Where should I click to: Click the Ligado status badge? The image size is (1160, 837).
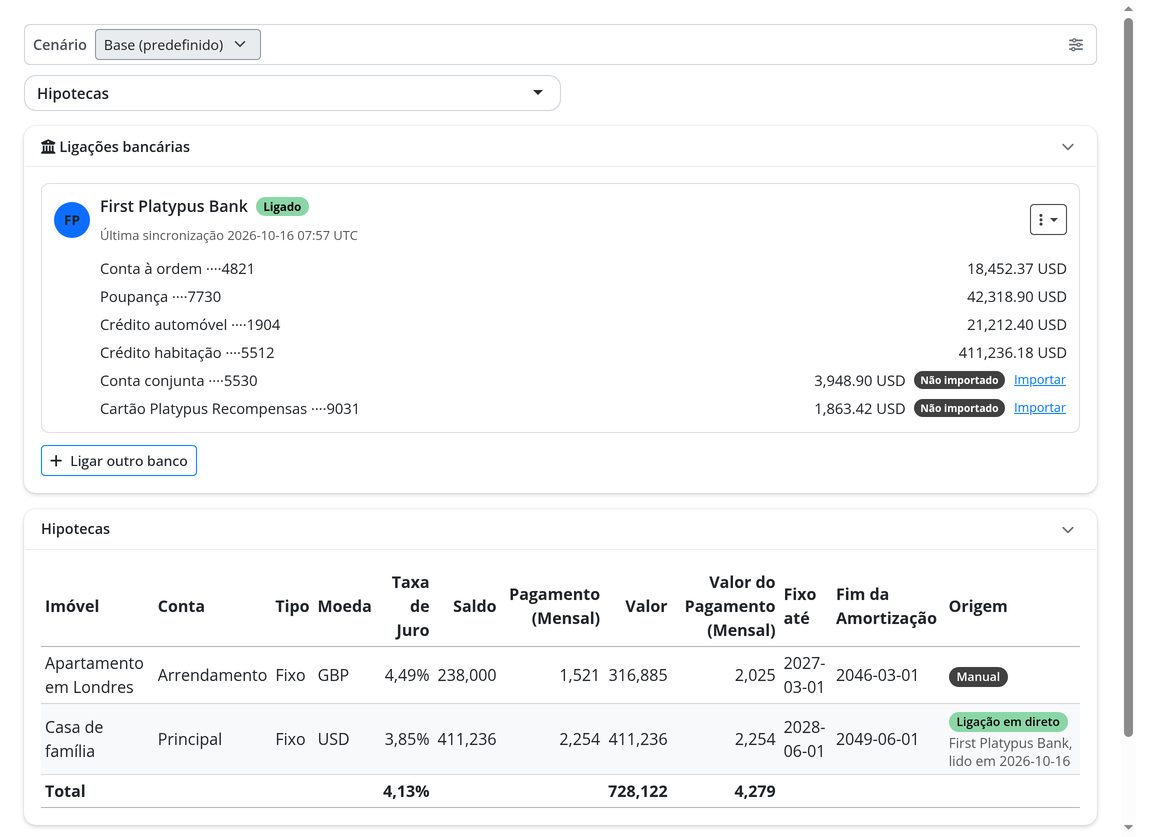[x=282, y=206]
